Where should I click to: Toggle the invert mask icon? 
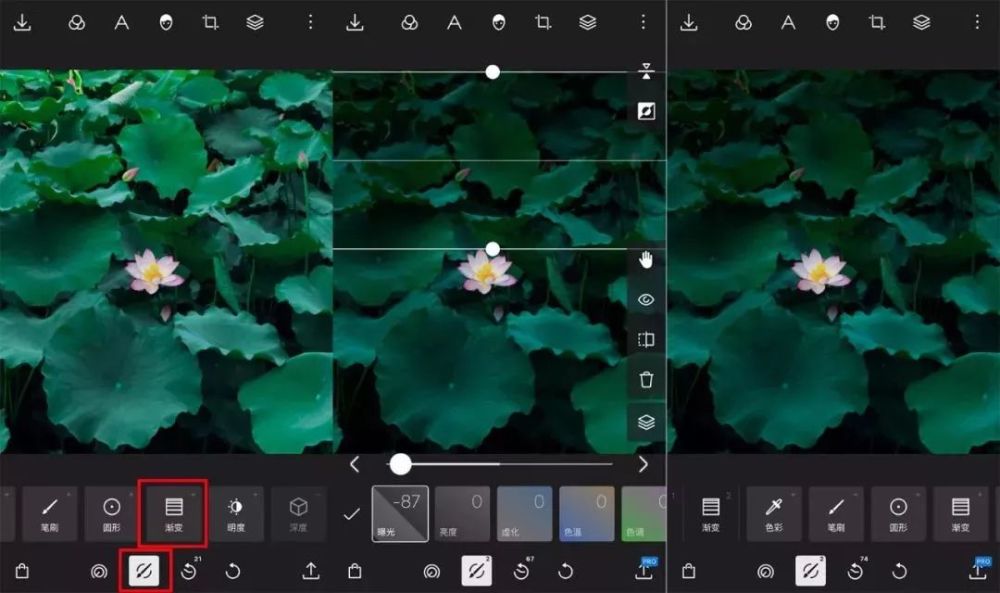coord(646,111)
